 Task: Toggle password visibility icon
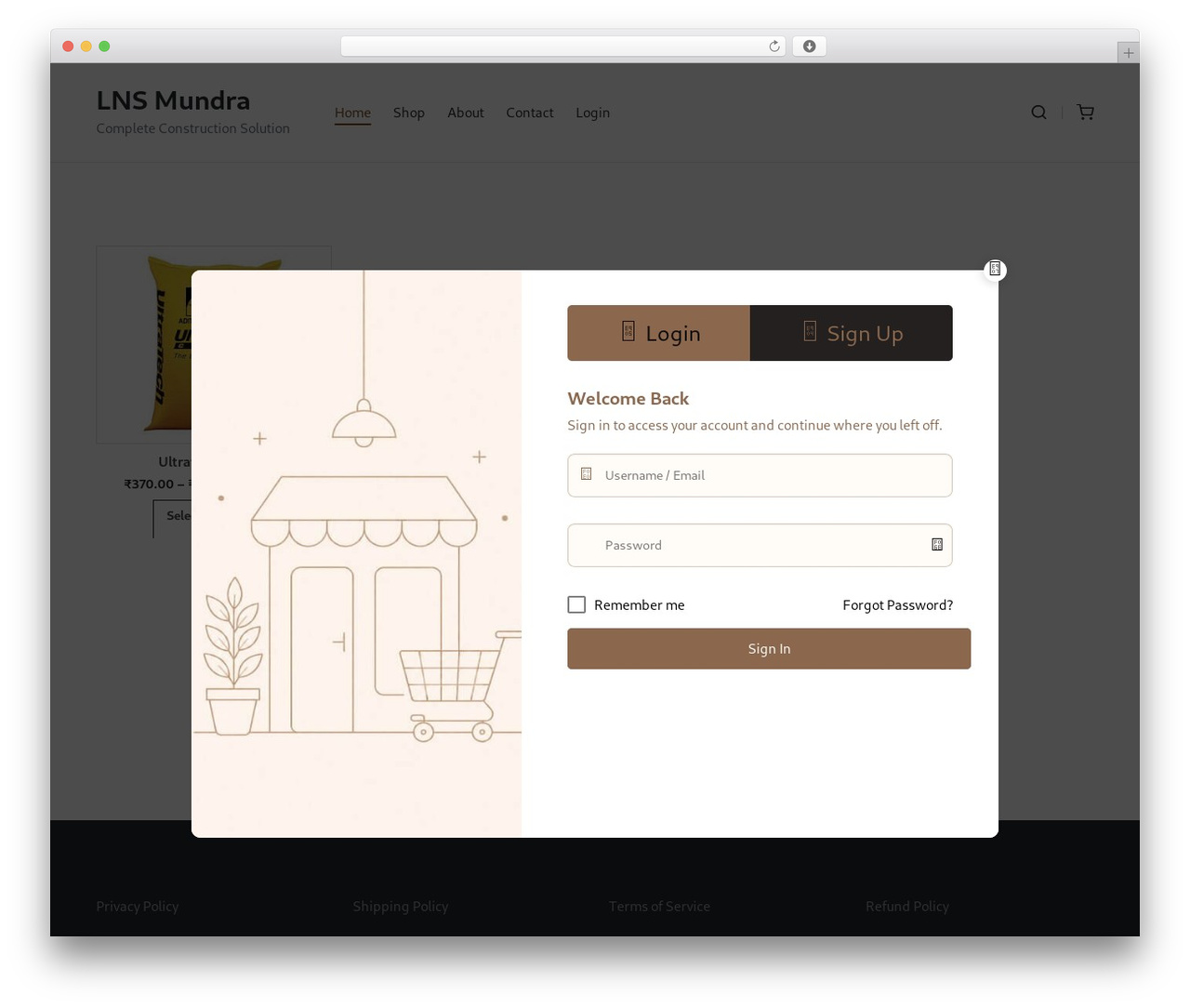tap(937, 545)
